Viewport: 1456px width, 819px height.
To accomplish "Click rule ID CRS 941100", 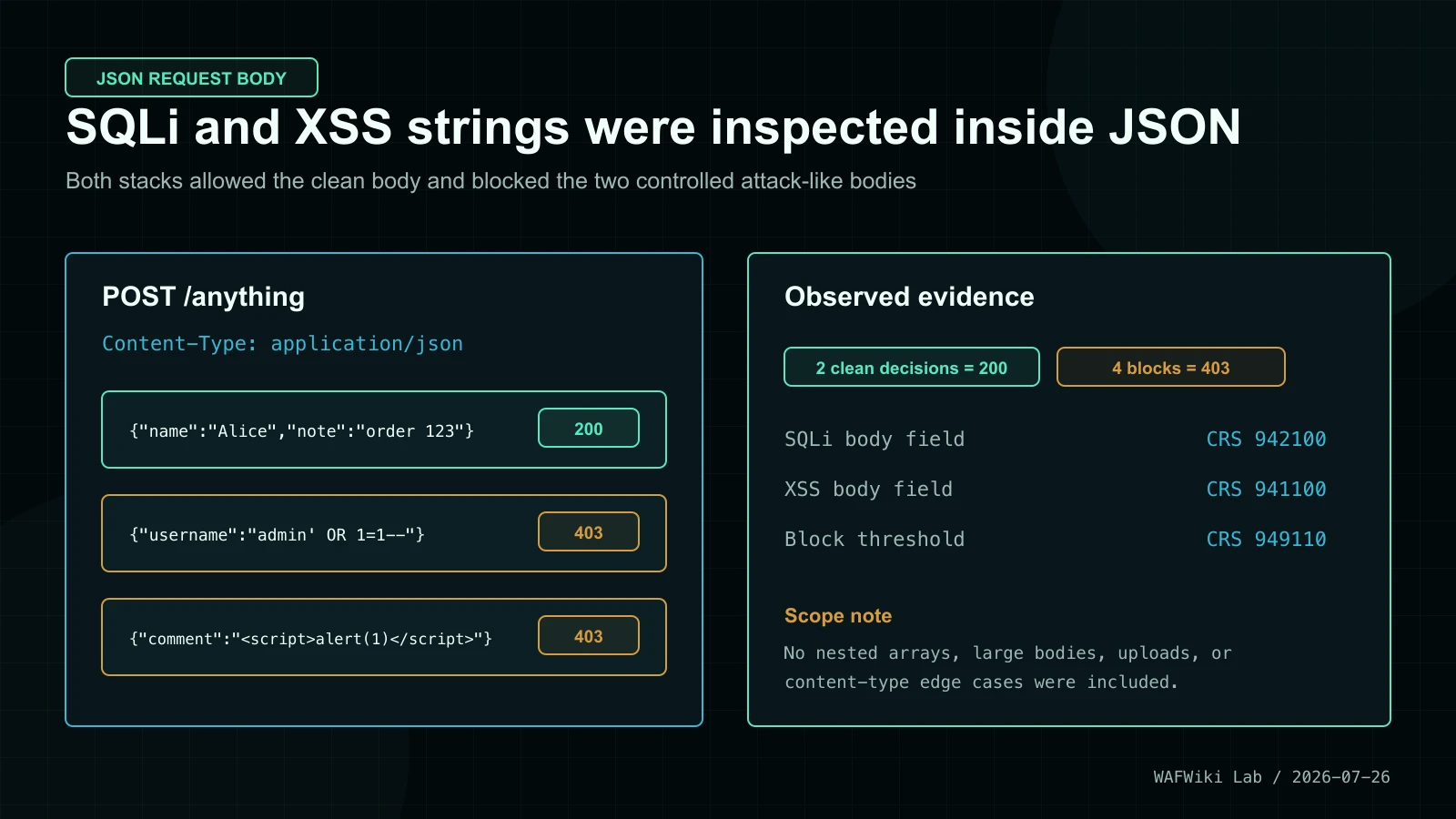I will [x=1266, y=489].
